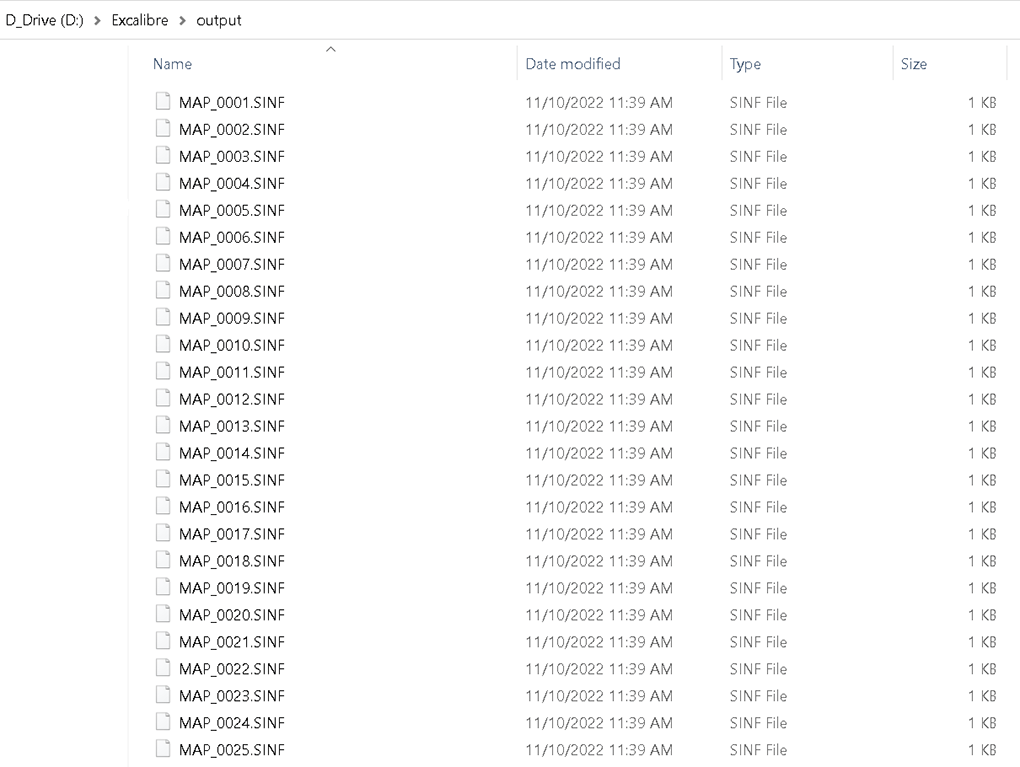
Task: Select file name MAP_0025.SINF
Action: [232, 750]
